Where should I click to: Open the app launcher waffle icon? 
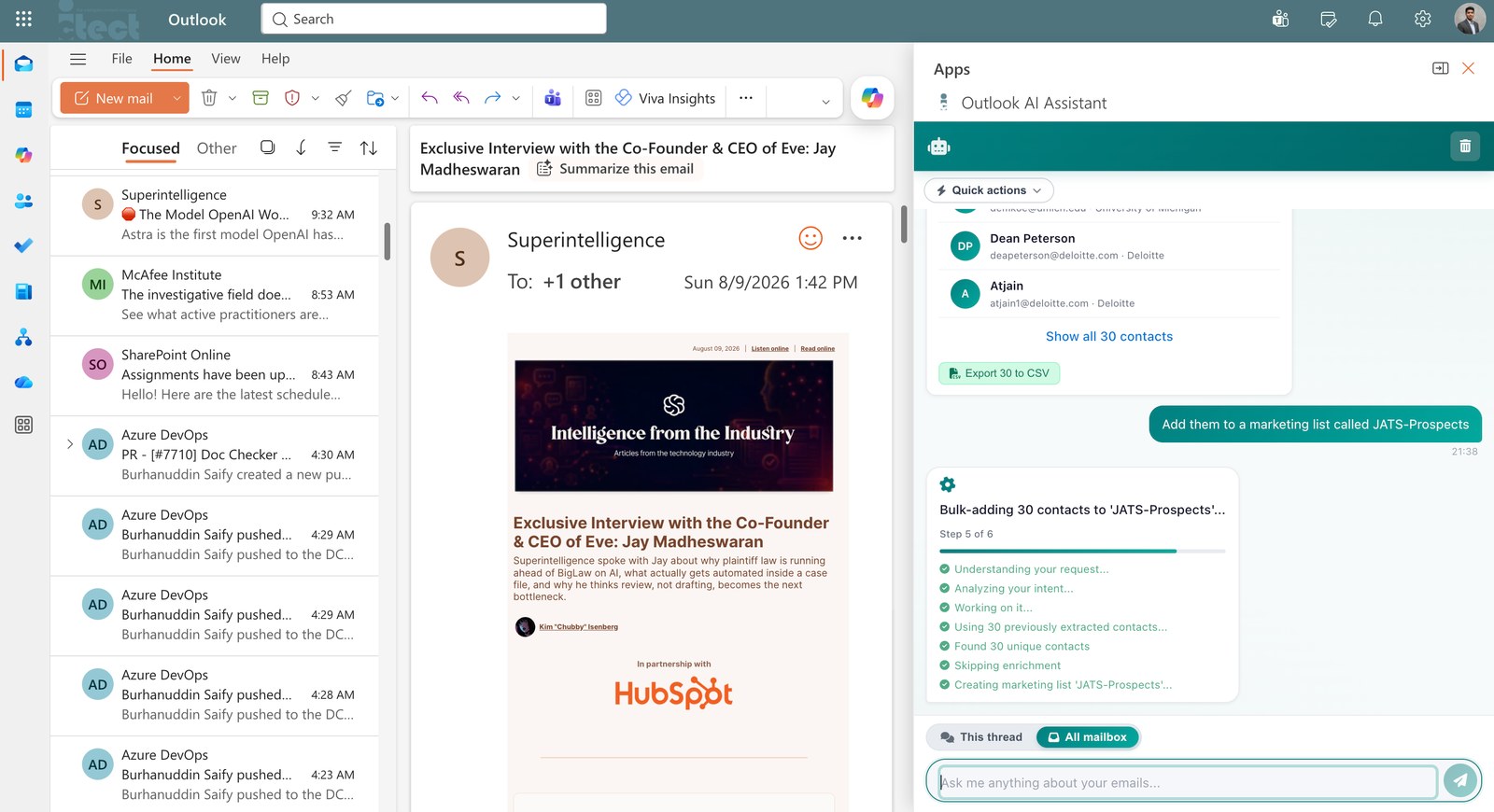(23, 19)
